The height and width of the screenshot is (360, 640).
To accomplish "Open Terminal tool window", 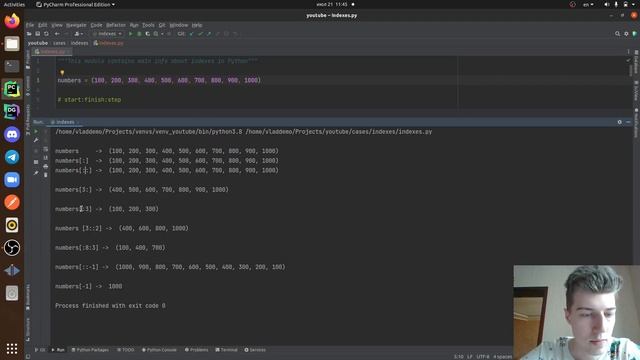I will point(226,350).
